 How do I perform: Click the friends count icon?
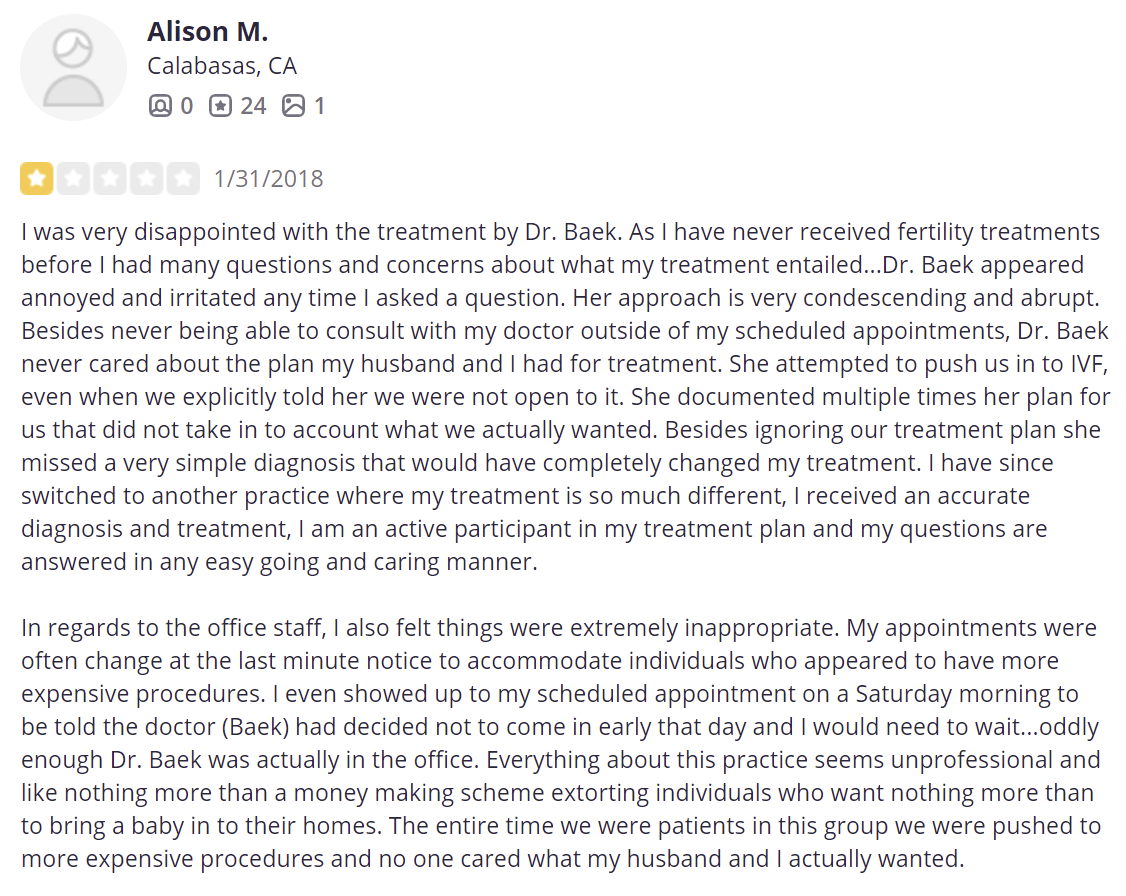(160, 106)
